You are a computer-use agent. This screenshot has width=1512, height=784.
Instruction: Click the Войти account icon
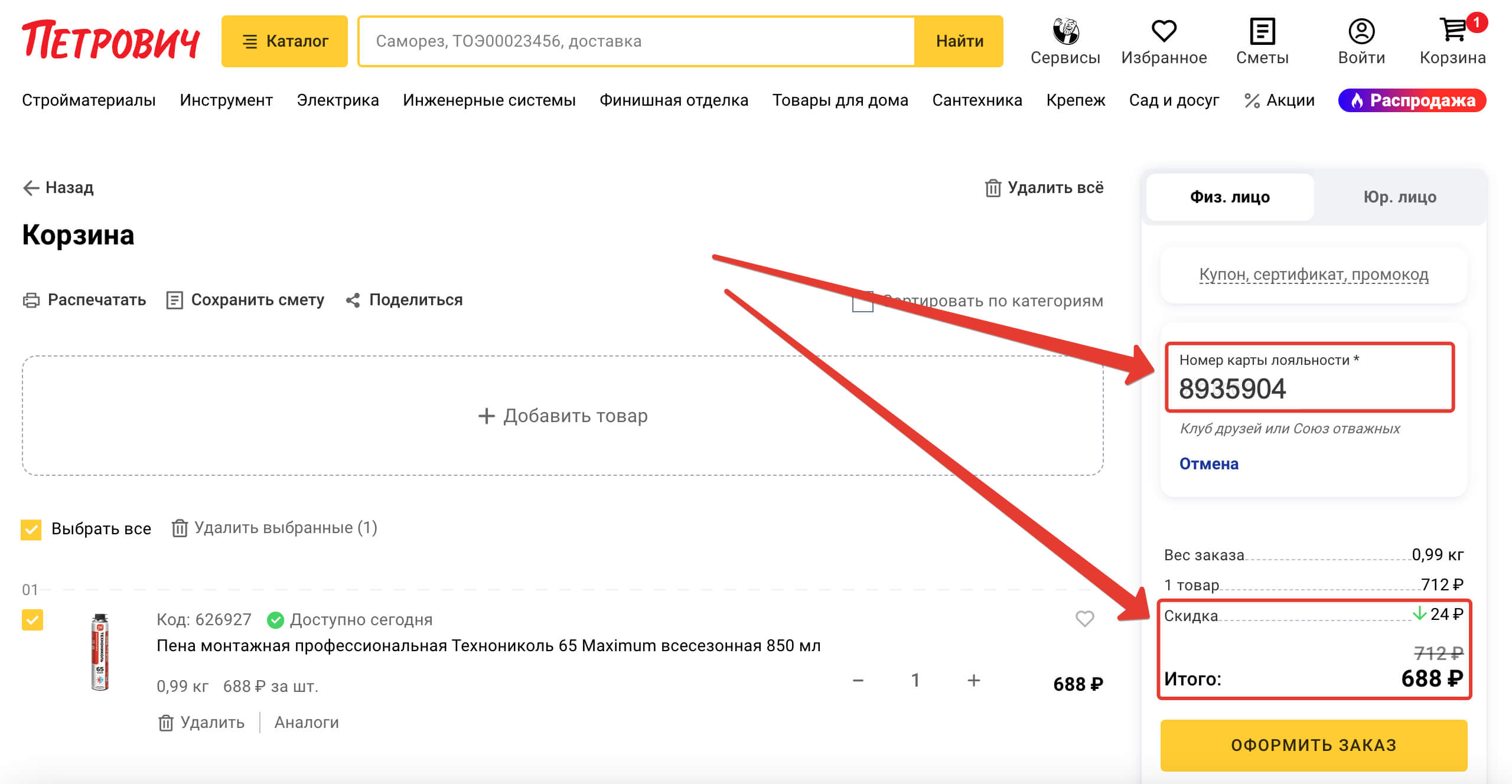[x=1361, y=31]
